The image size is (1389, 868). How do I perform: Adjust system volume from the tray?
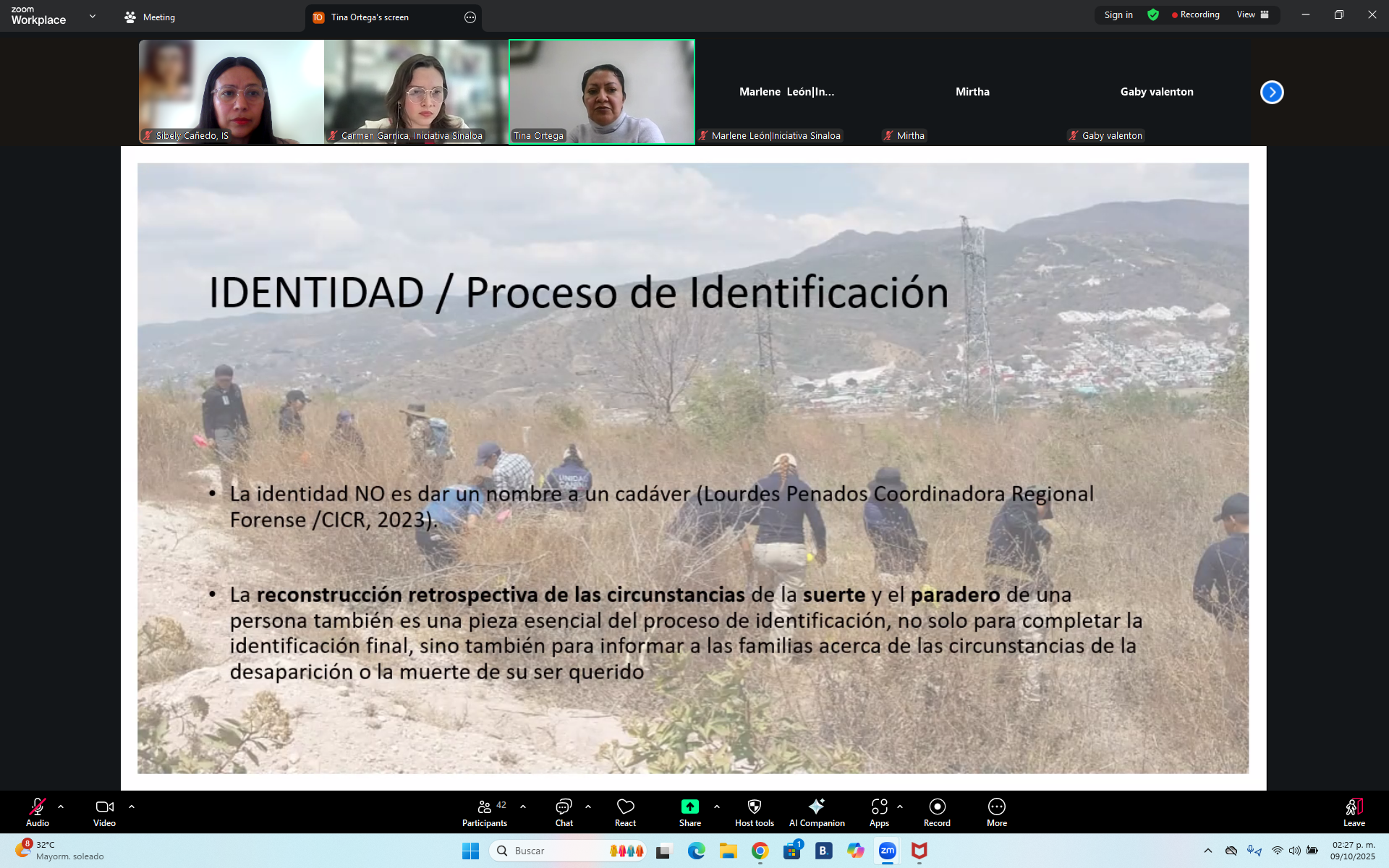coord(1294,851)
